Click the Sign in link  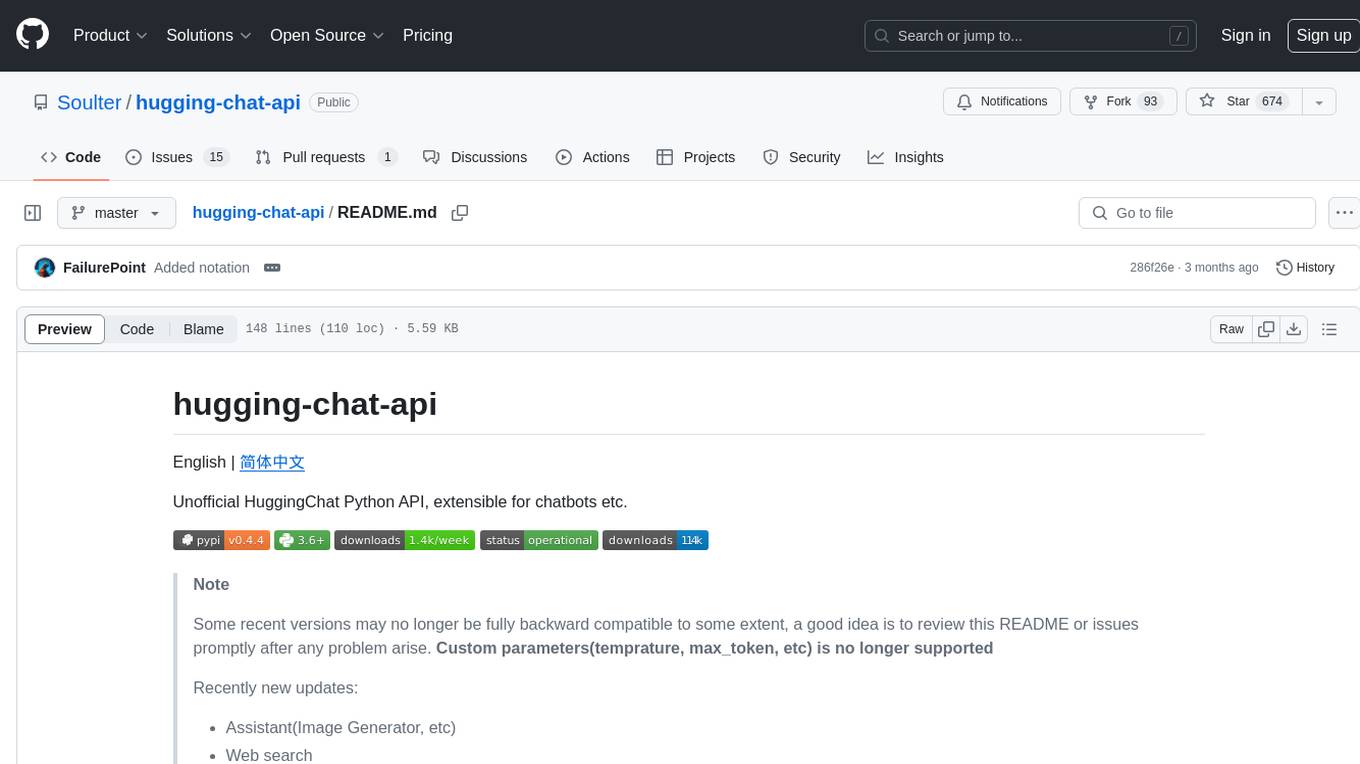1245,35
